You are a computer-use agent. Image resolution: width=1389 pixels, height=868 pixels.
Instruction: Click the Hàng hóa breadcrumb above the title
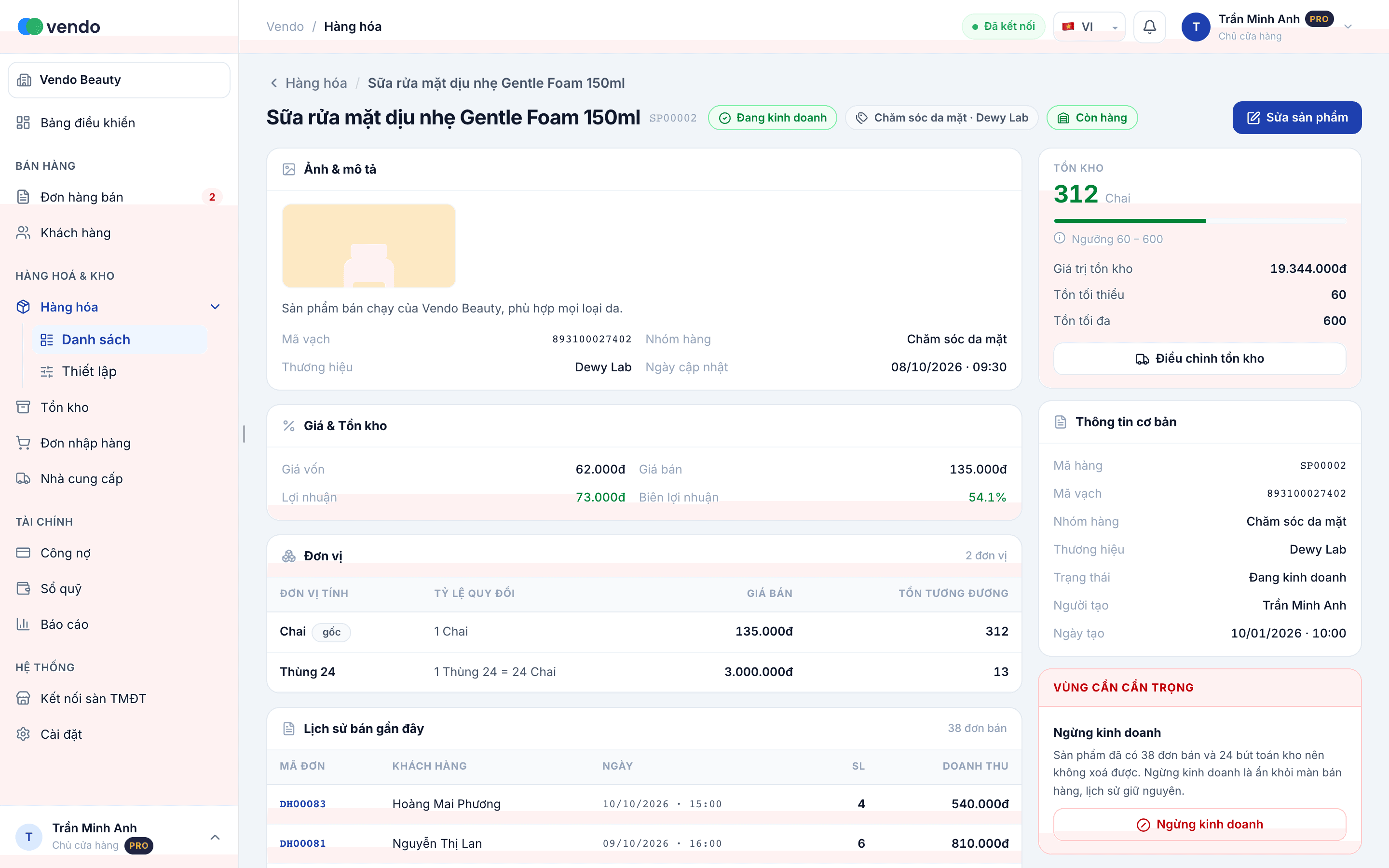(316, 83)
